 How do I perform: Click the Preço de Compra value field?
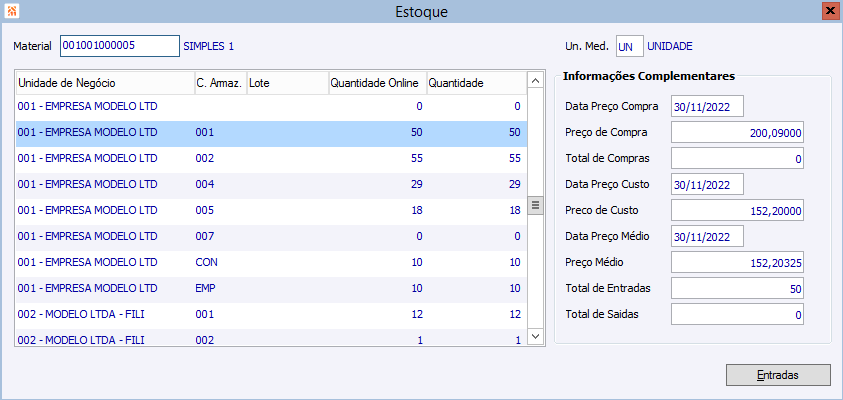coord(738,133)
